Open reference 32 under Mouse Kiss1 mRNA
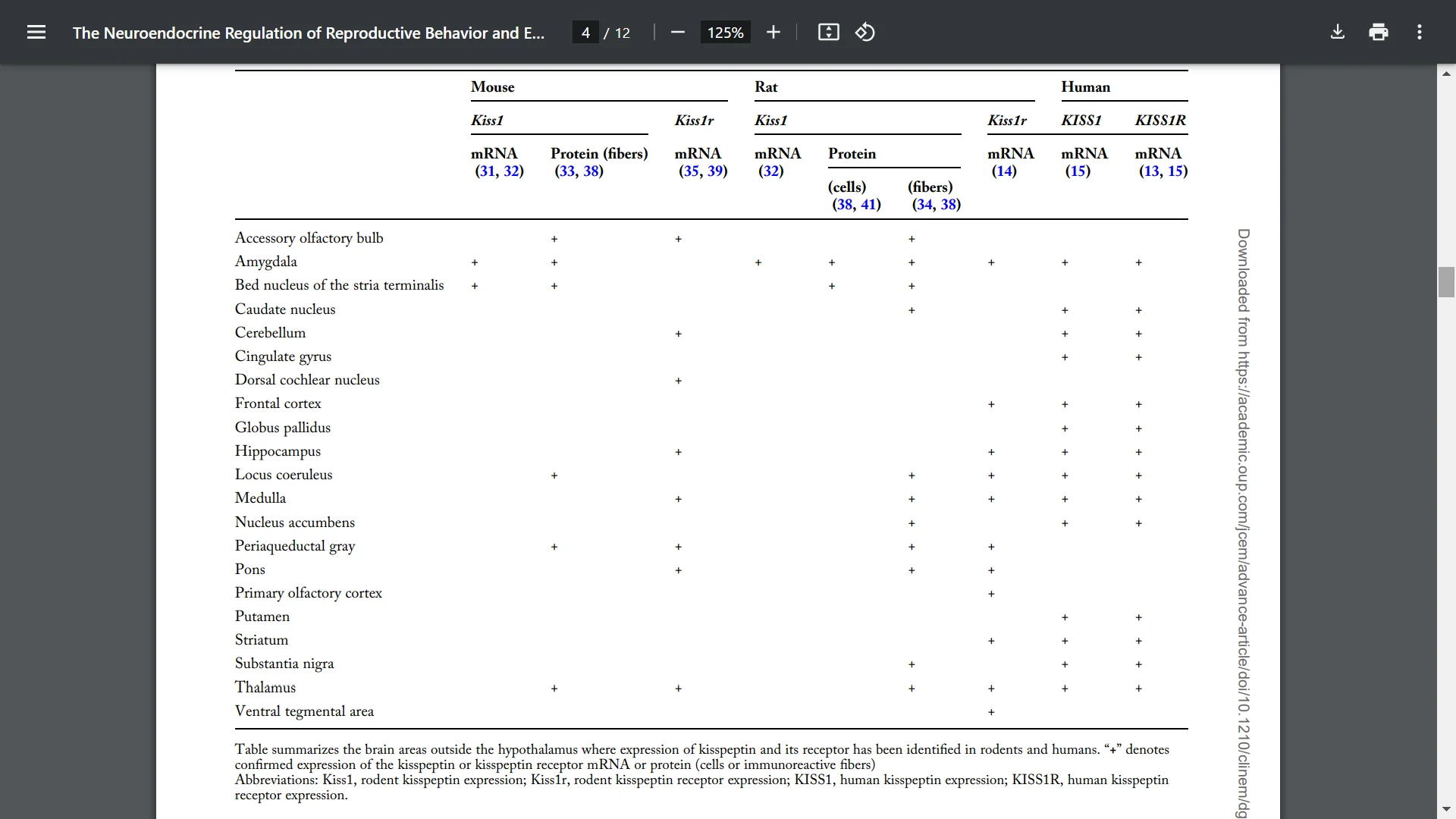This screenshot has height=819, width=1456. [512, 171]
